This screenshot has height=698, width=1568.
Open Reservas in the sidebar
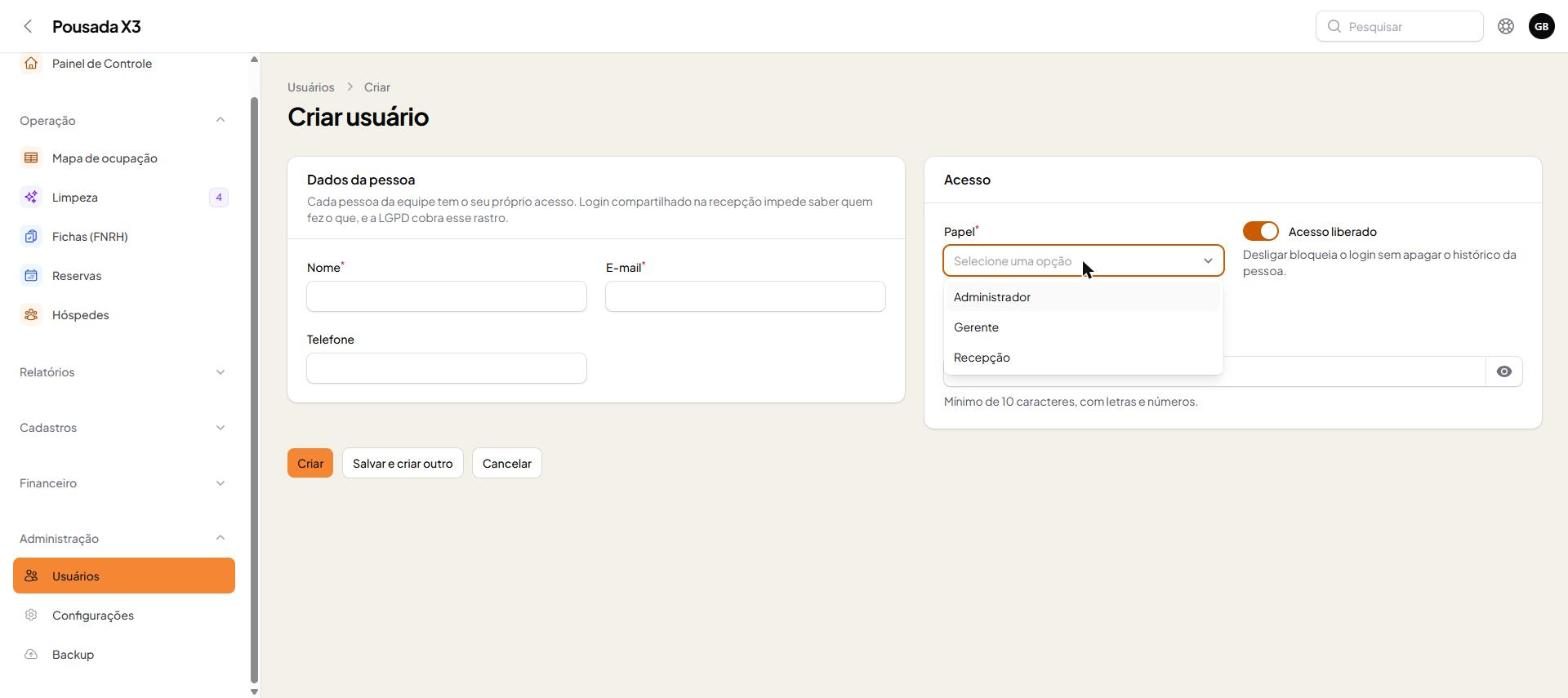[124, 276]
